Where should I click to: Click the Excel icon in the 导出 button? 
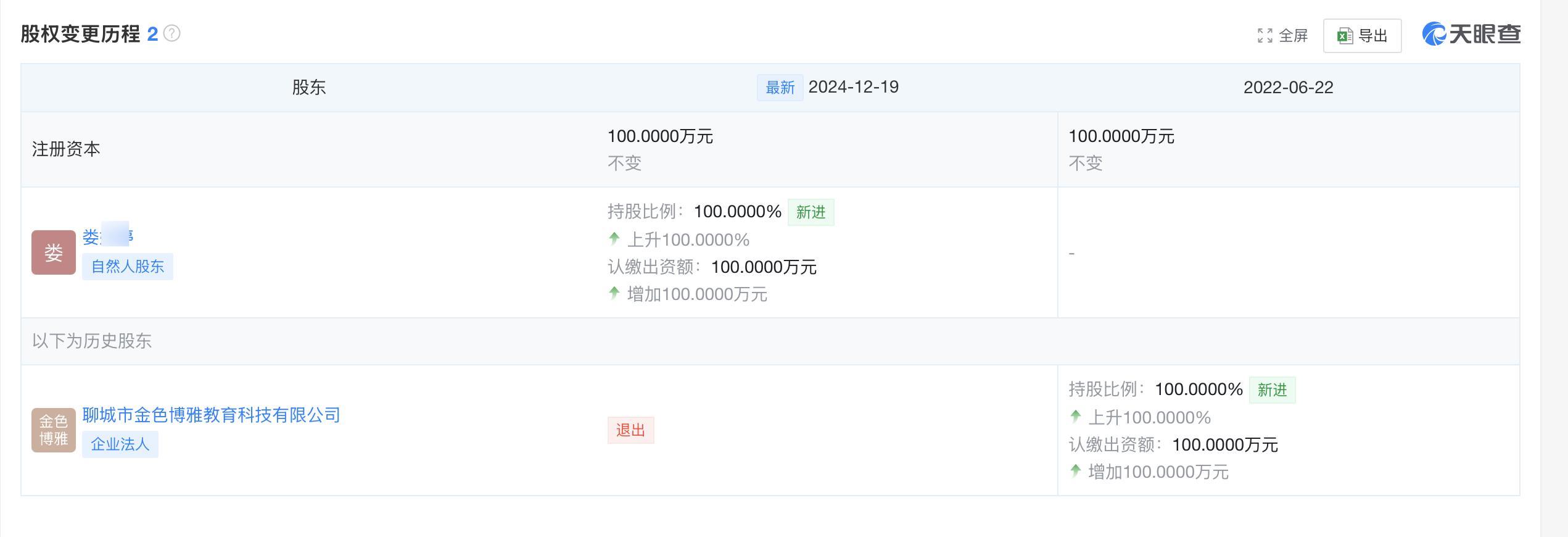[x=1345, y=36]
